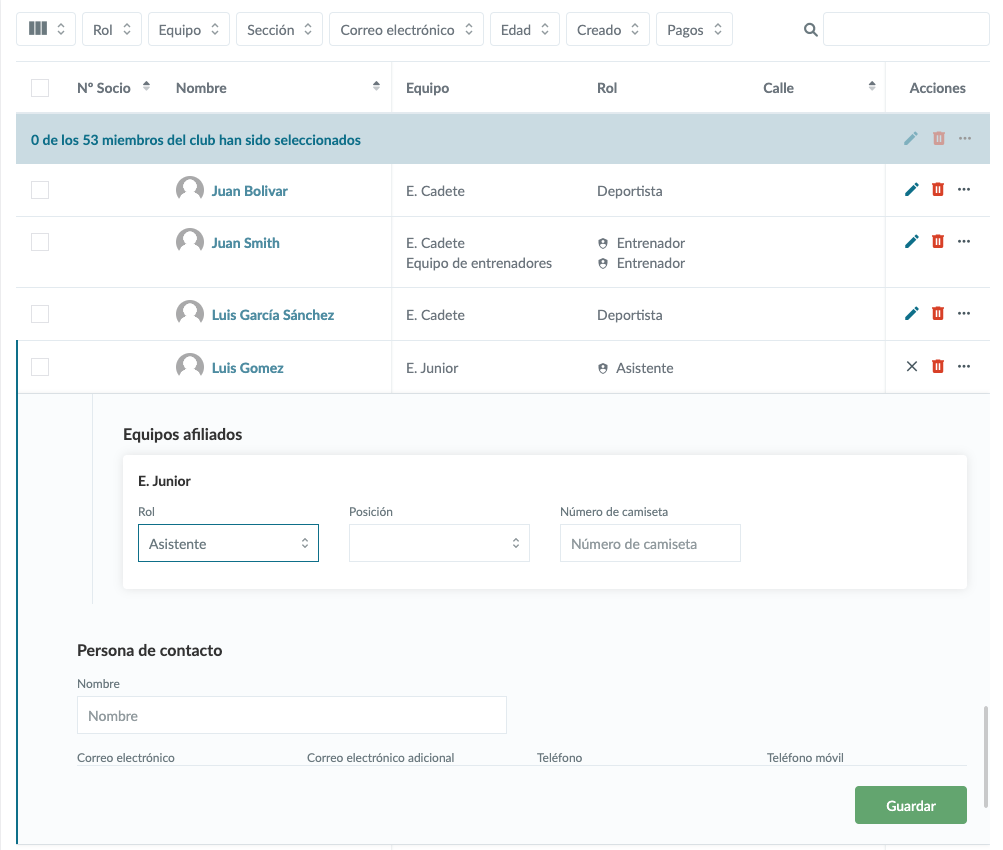Screen dimensions: 1003x850
Task: Click the Número de camiseta input field
Action: click(650, 543)
